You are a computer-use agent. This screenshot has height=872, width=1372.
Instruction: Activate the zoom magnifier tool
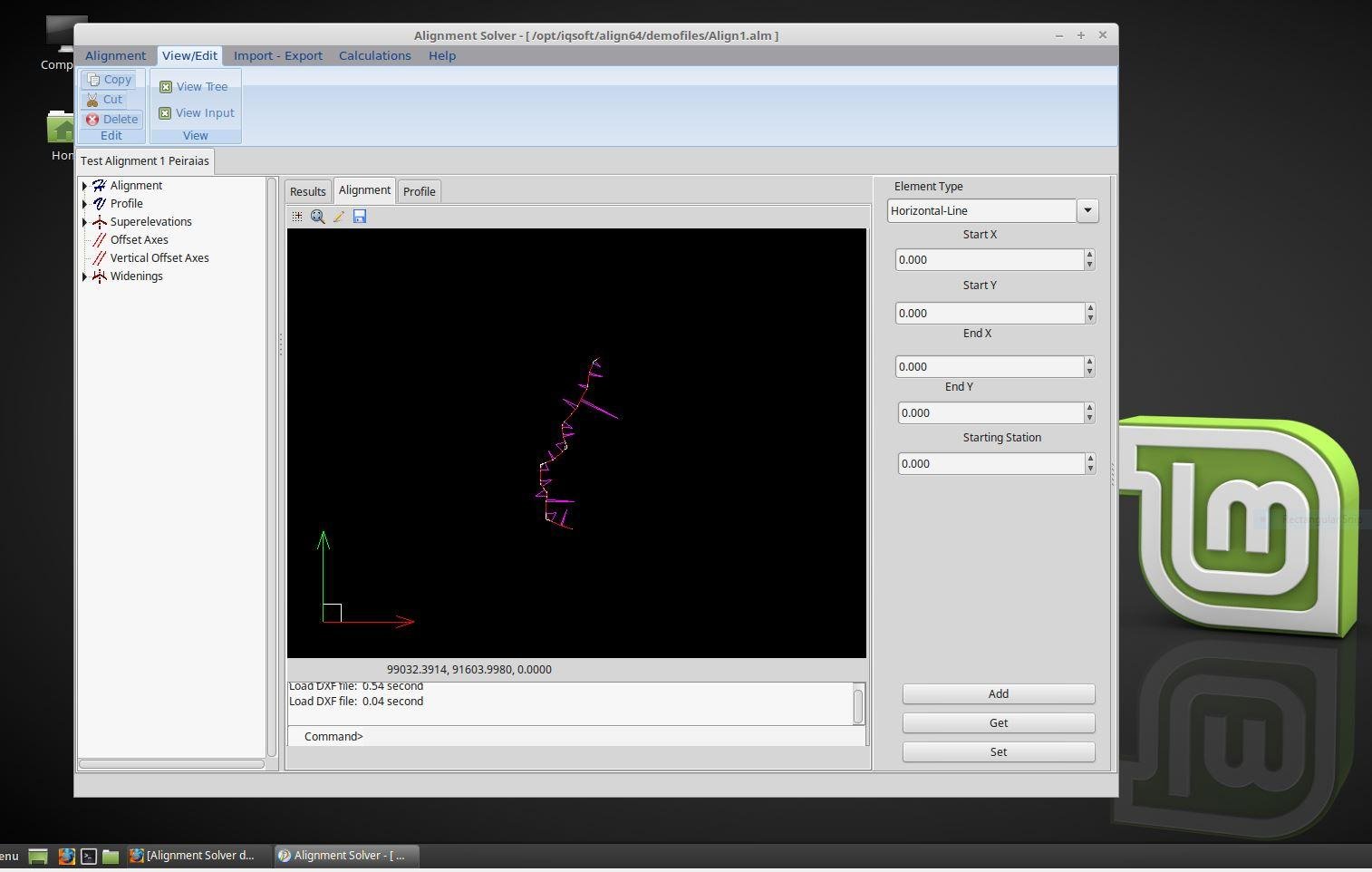pyautogui.click(x=318, y=216)
